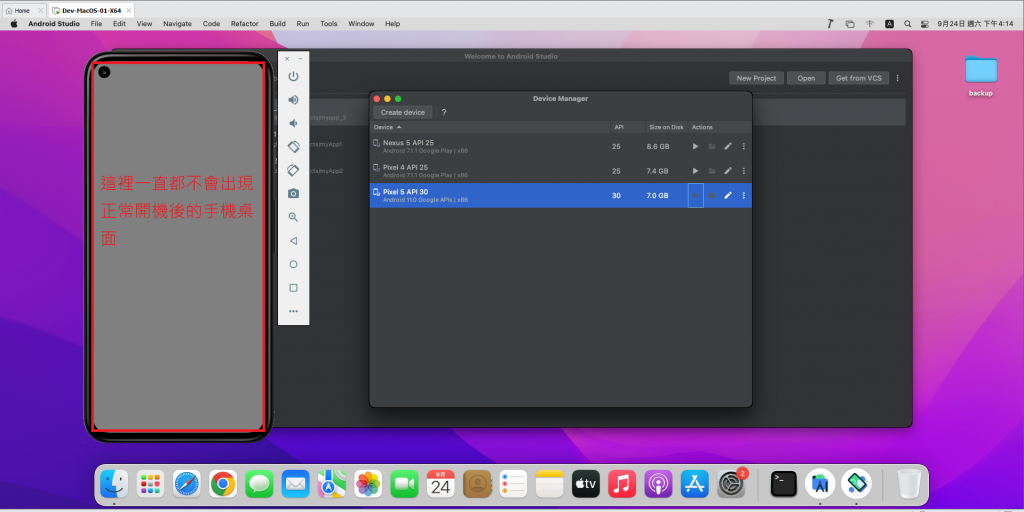Select the Pixel 4 API 25 device row

(560, 170)
